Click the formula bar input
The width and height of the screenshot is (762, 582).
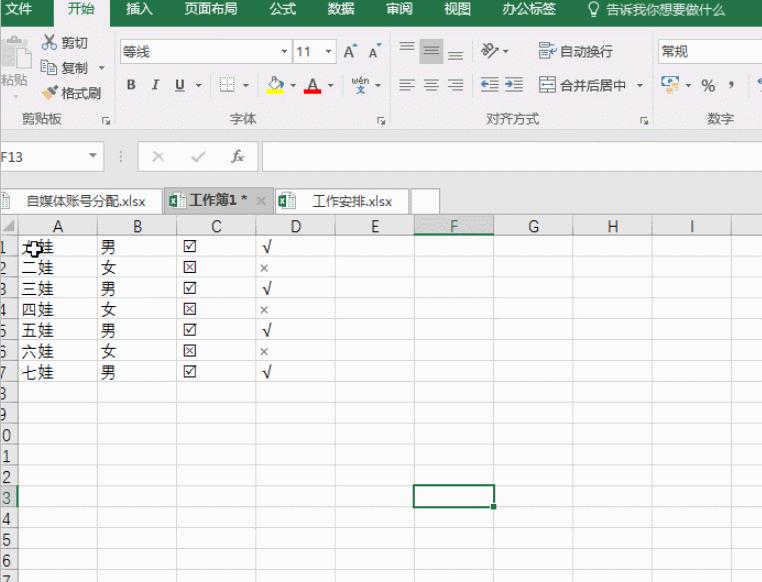512,156
